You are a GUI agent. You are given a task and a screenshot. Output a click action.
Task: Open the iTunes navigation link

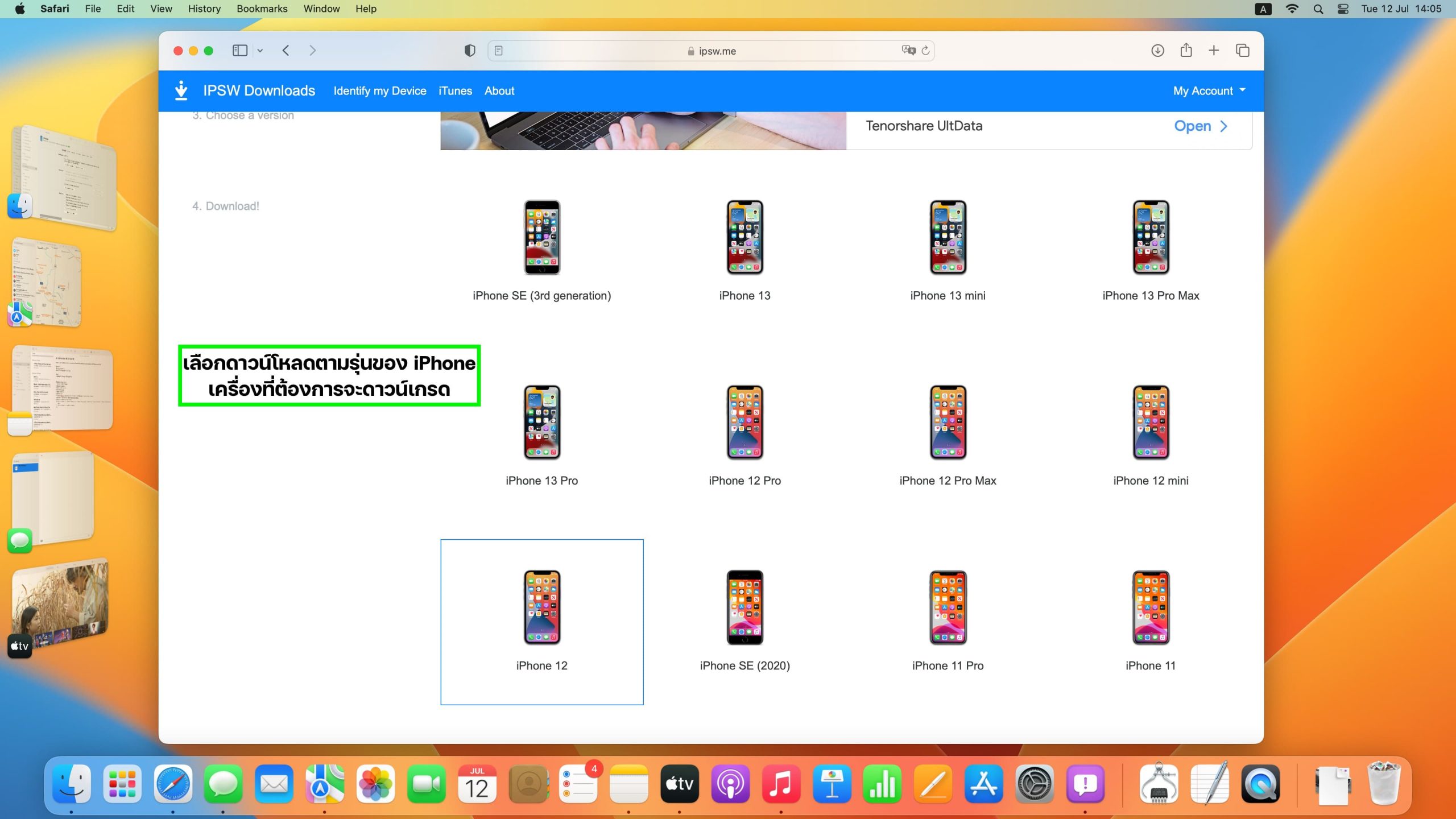point(455,91)
